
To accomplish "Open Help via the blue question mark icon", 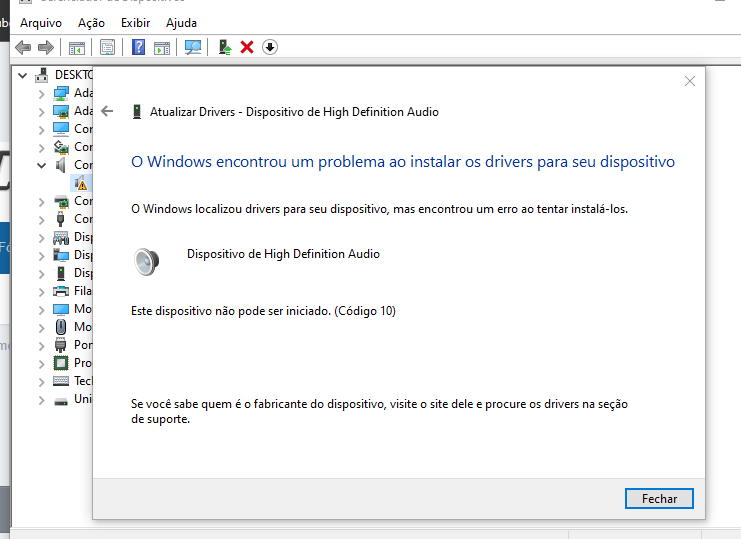I will tap(138, 47).
